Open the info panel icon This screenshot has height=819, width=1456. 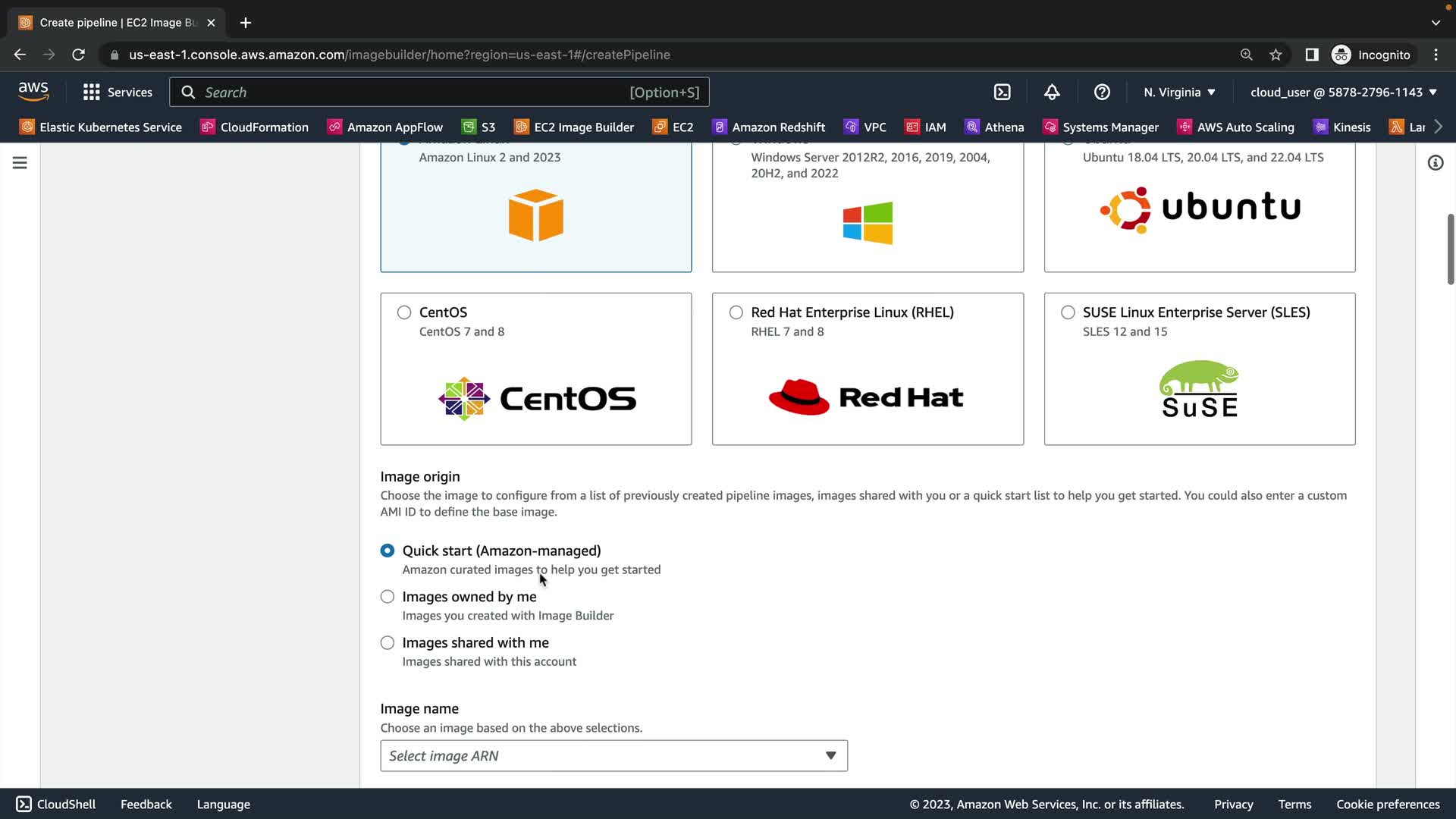1435,163
